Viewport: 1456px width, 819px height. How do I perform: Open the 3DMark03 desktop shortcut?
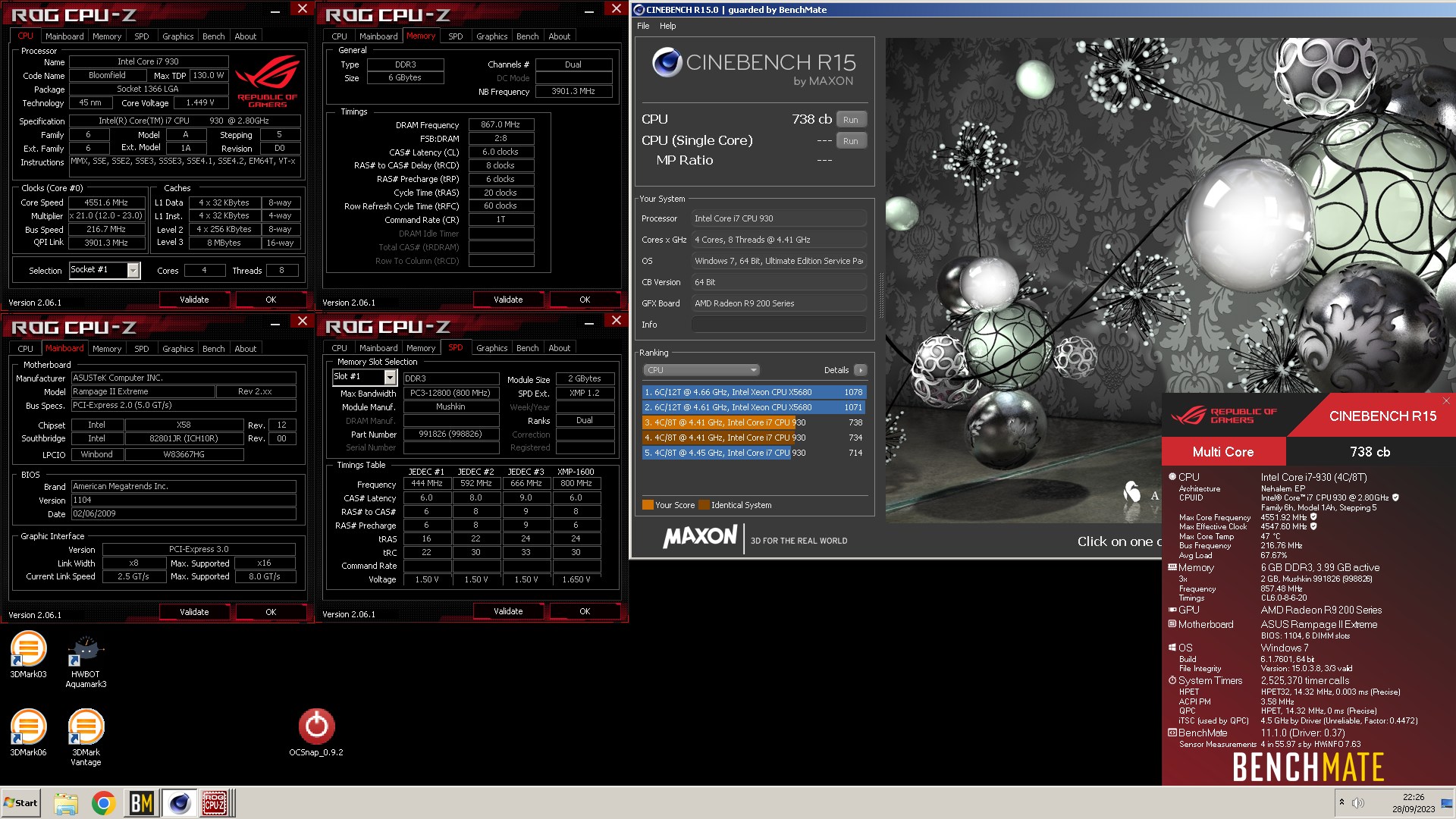(x=28, y=654)
